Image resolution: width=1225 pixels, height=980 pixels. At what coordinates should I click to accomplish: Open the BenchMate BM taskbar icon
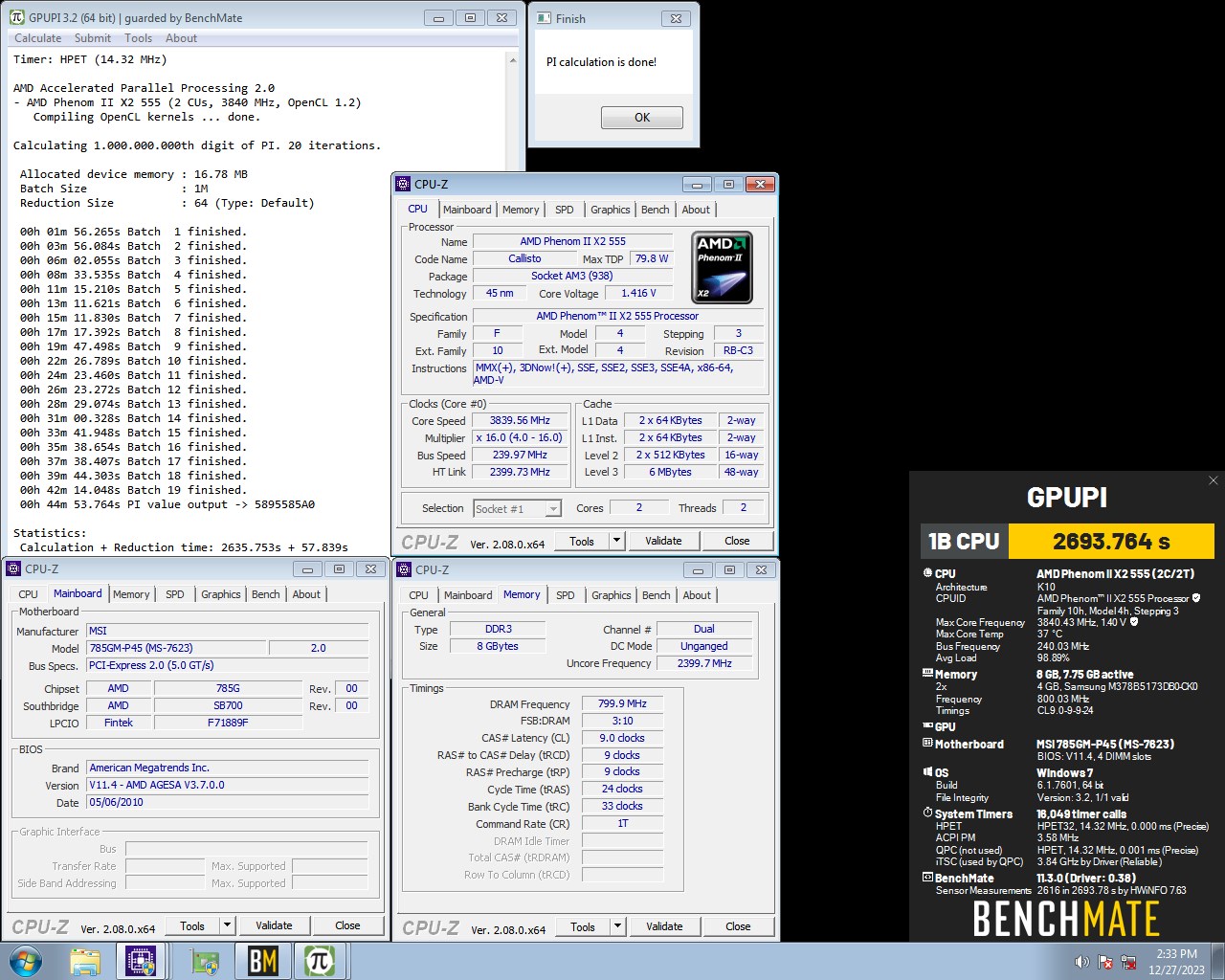point(262,961)
